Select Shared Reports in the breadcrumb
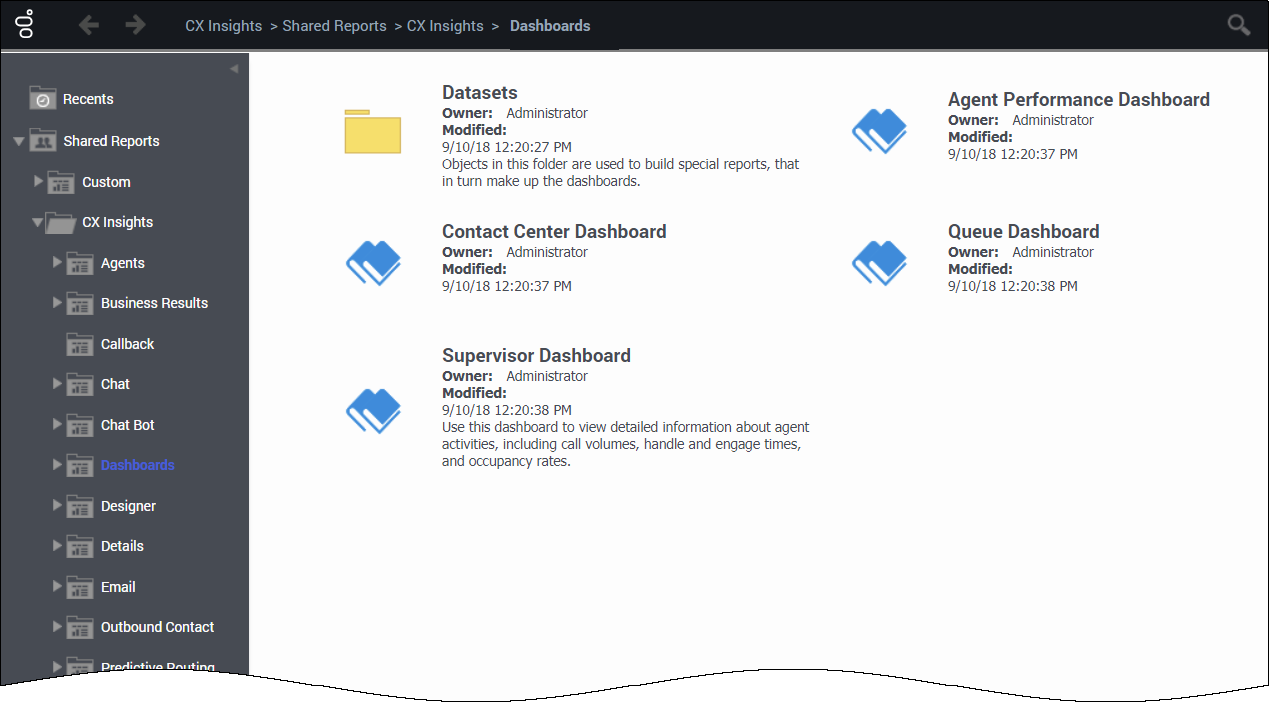The image size is (1269, 703). coord(334,26)
